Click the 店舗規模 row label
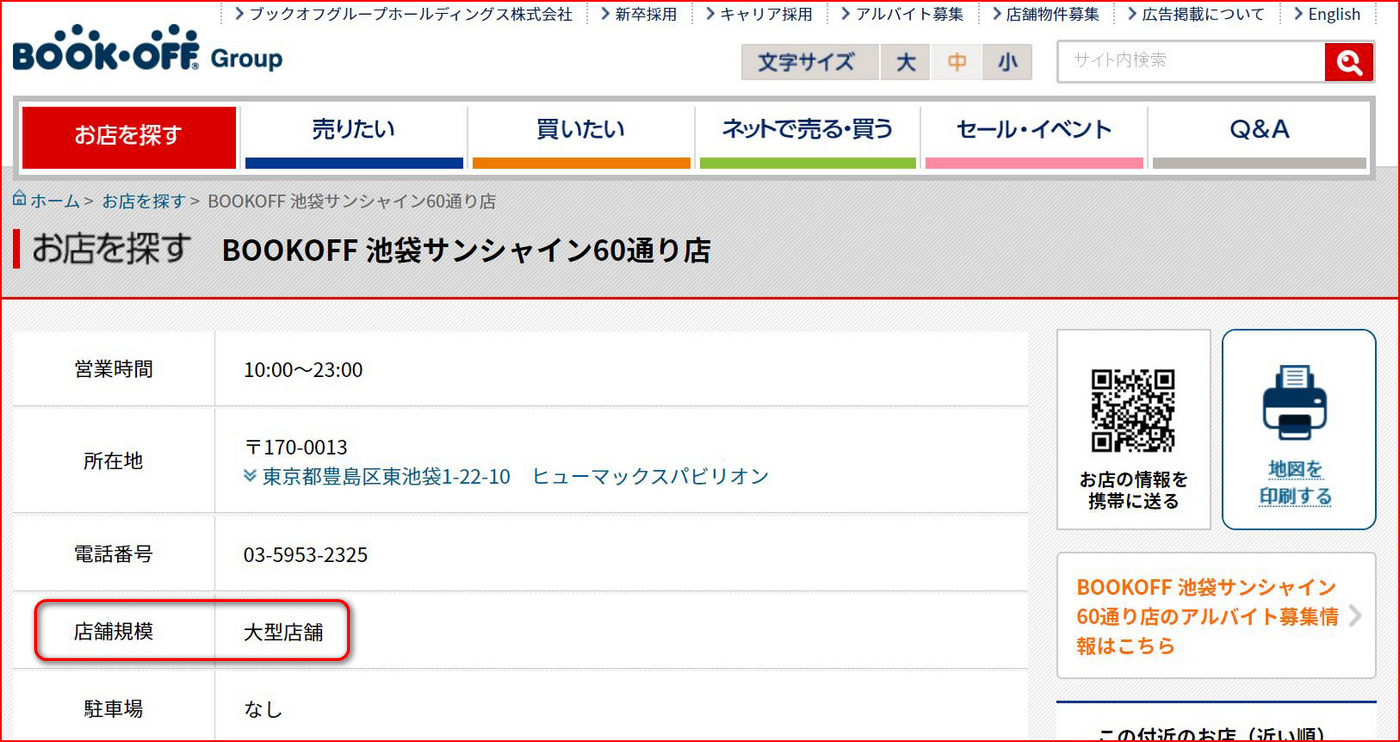1400x742 pixels. (x=113, y=631)
